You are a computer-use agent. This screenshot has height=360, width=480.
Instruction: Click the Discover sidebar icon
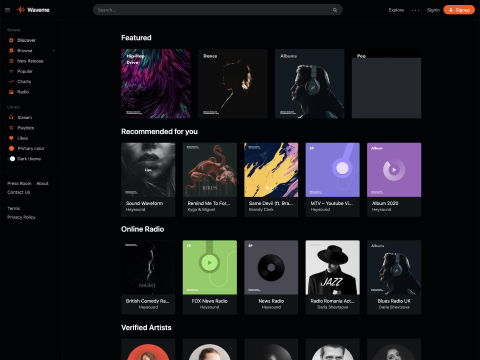11,40
